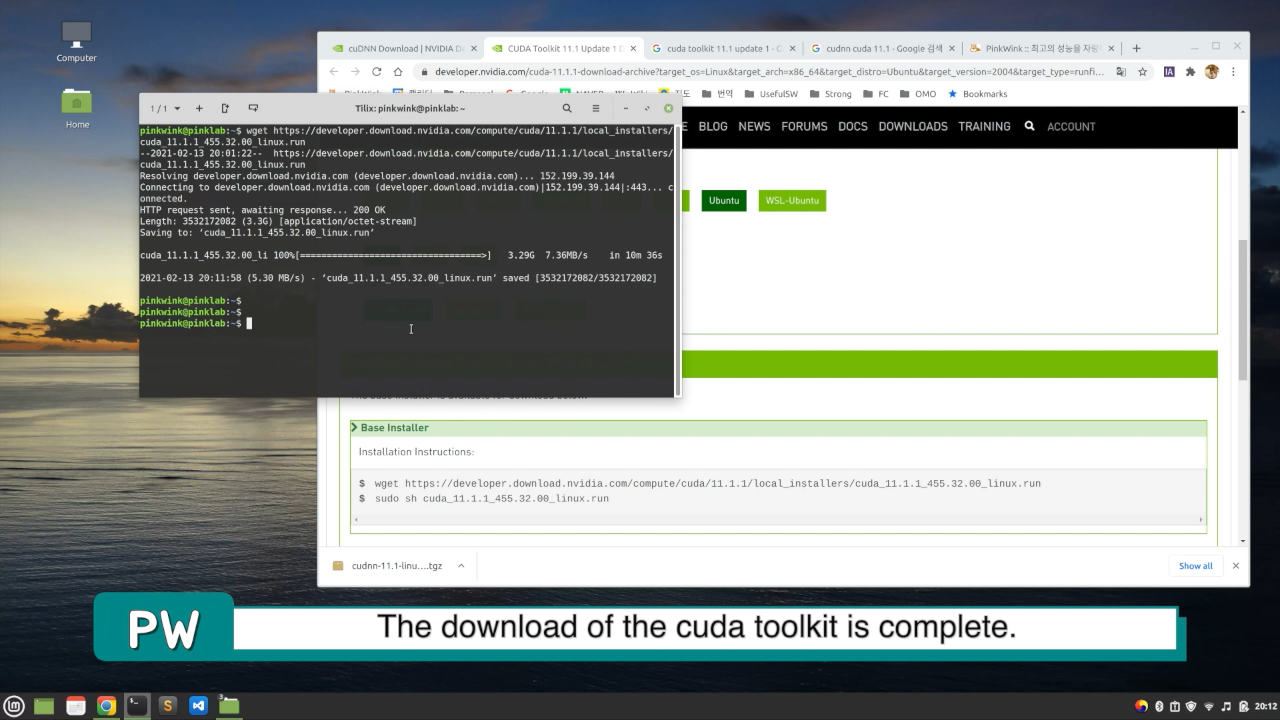Switch to CUDA Toolkit 11.1 Update 1 tab

click(566, 48)
